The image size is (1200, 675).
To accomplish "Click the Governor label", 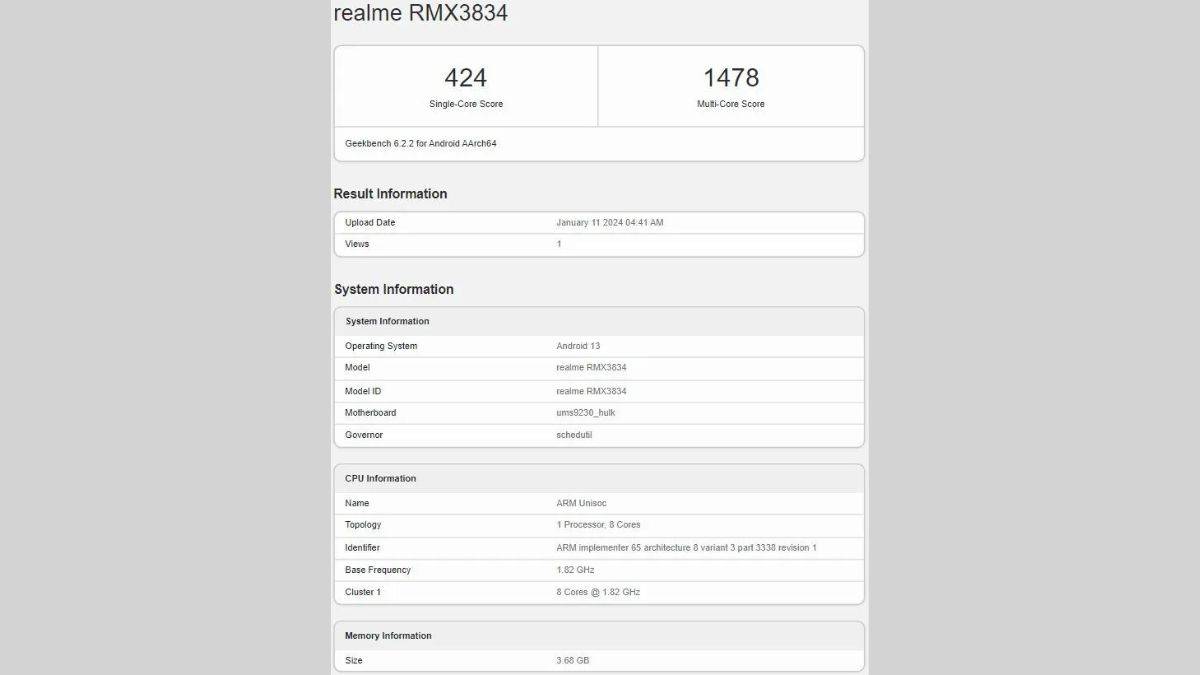I will click(364, 435).
